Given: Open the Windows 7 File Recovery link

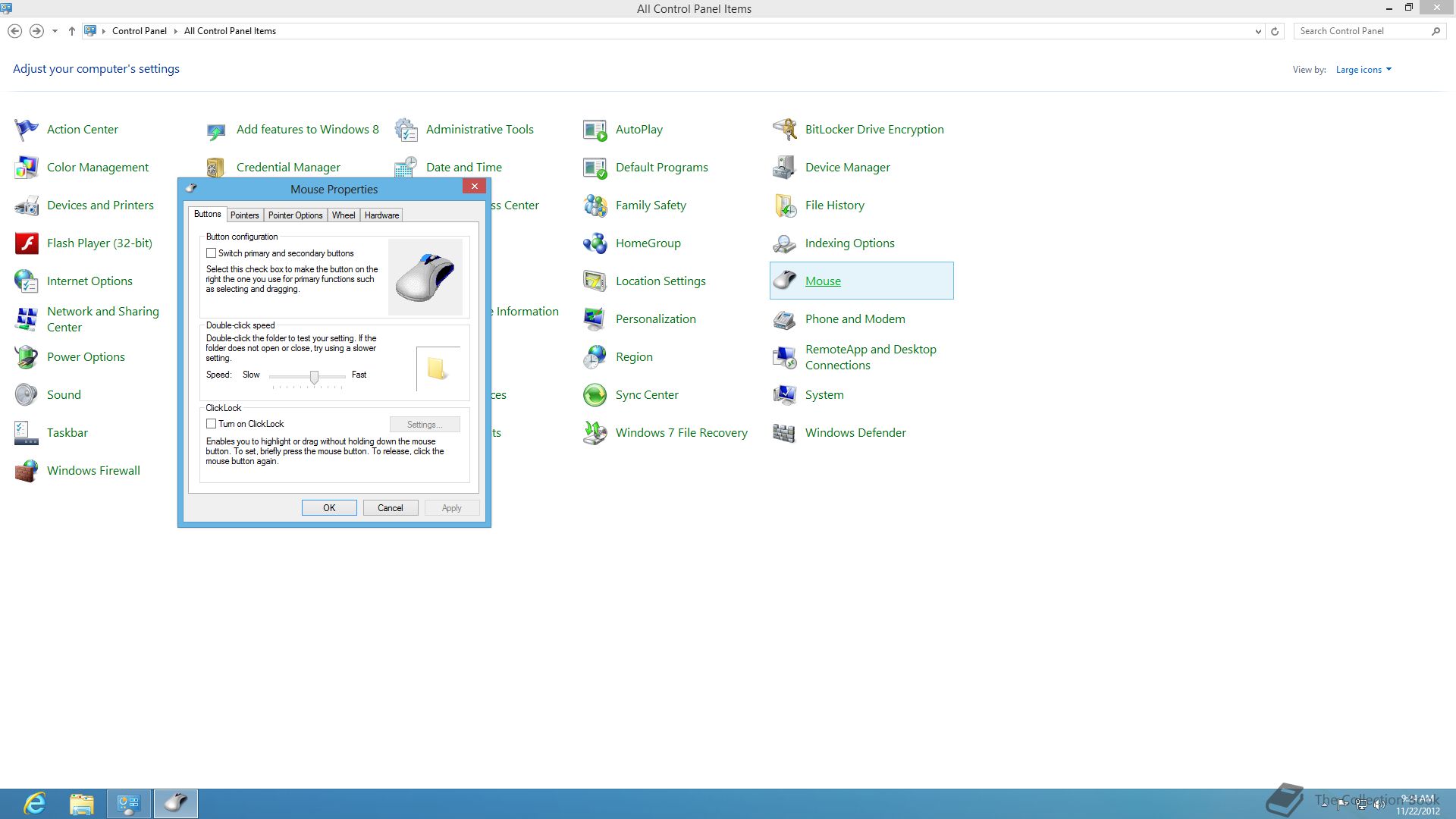Looking at the screenshot, I should (682, 433).
